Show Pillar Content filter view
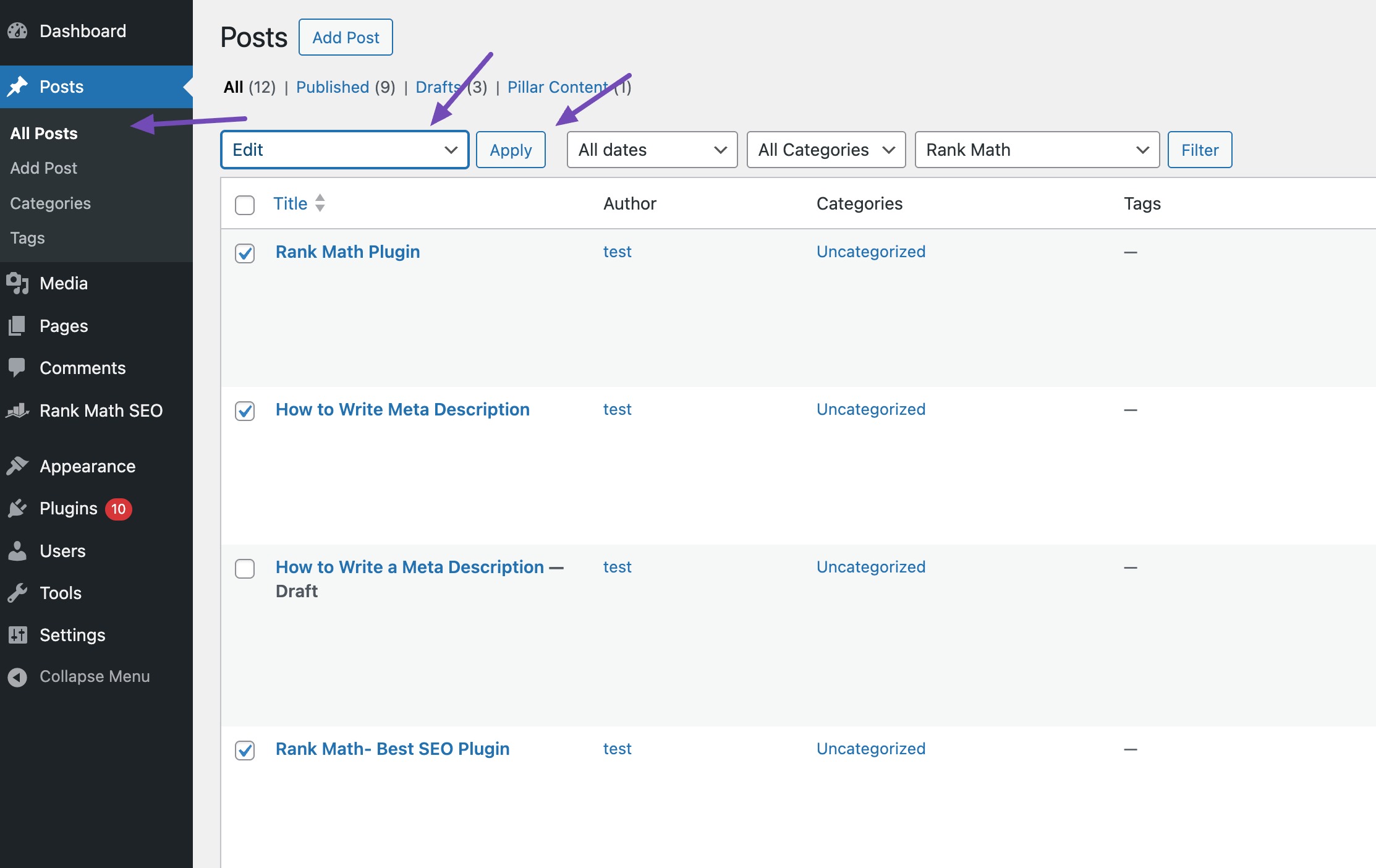The height and width of the screenshot is (868, 1376). (558, 87)
